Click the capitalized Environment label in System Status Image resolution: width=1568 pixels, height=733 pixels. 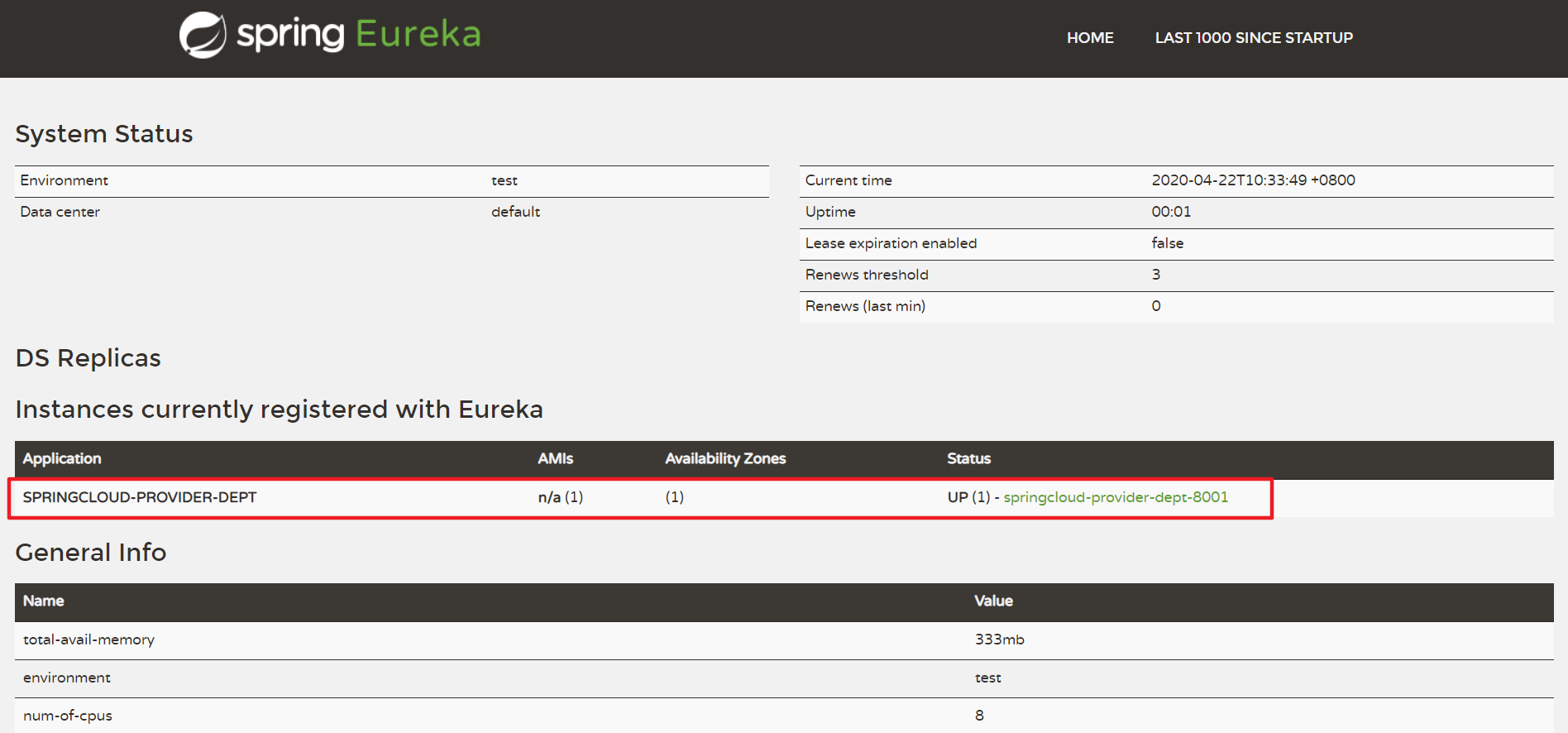click(x=65, y=180)
